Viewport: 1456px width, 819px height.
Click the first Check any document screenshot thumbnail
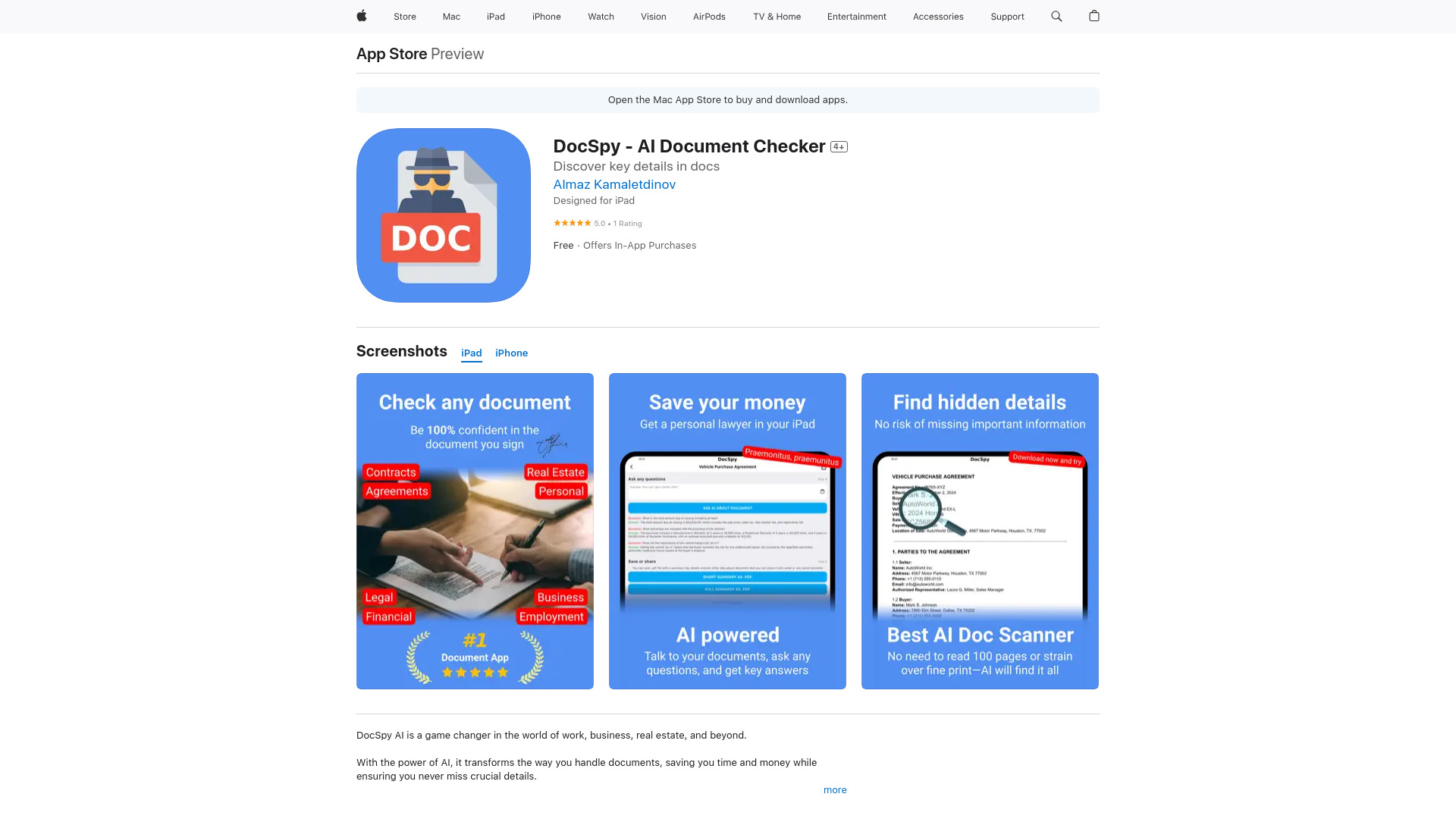tap(475, 530)
